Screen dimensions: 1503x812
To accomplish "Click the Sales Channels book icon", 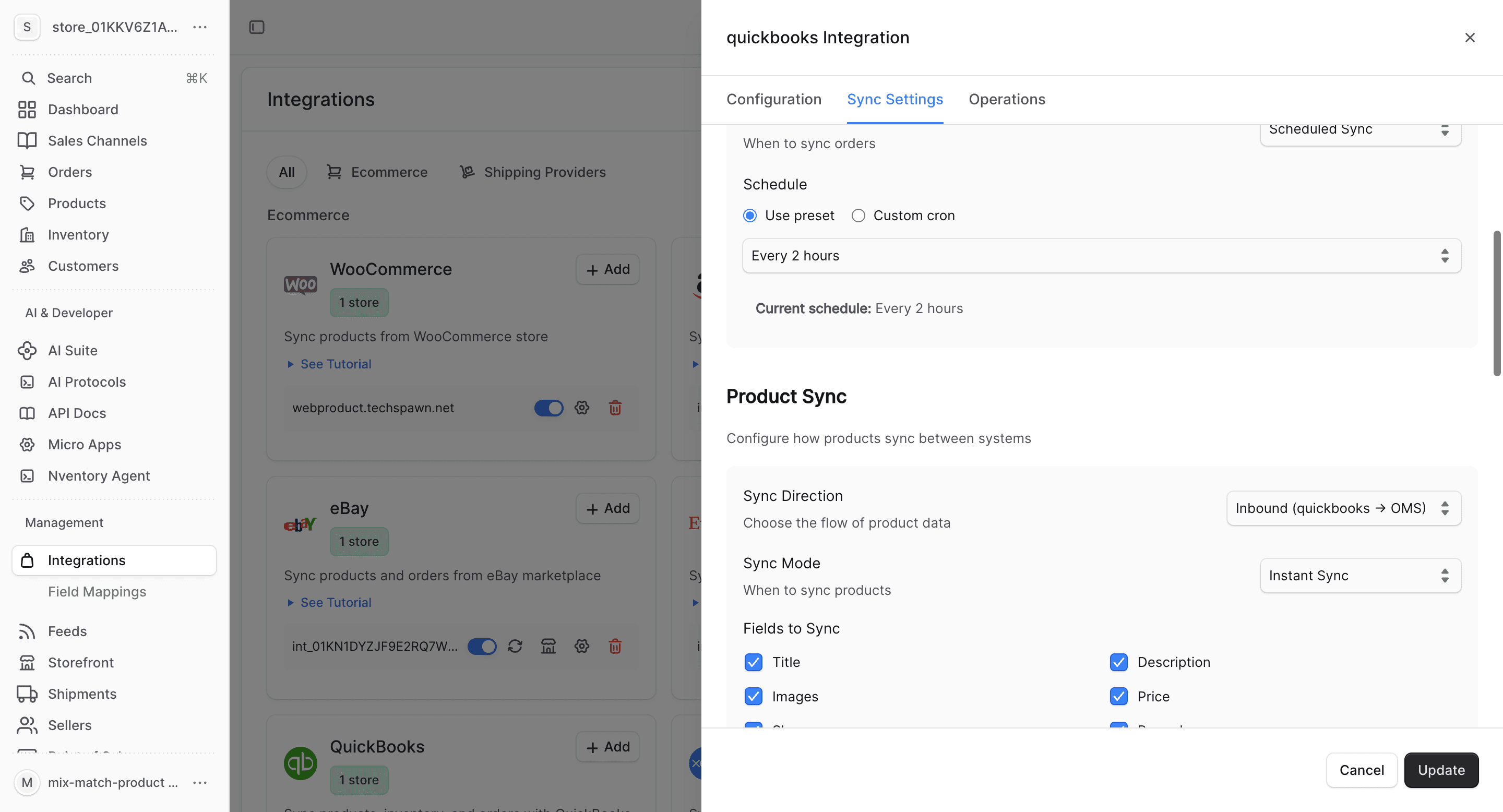I will point(27,140).
